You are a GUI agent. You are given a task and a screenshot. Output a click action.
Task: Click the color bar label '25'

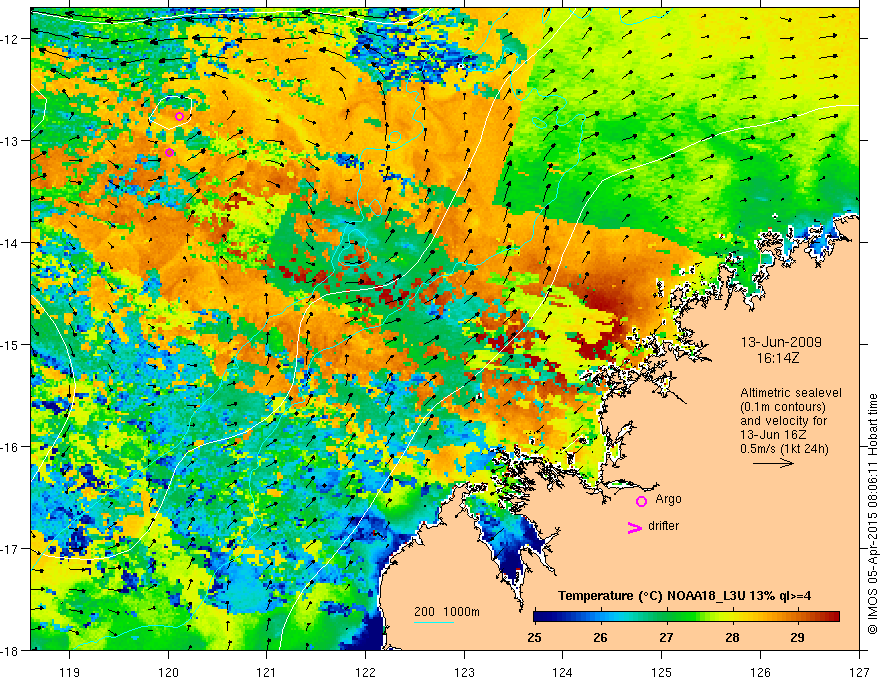pos(534,638)
